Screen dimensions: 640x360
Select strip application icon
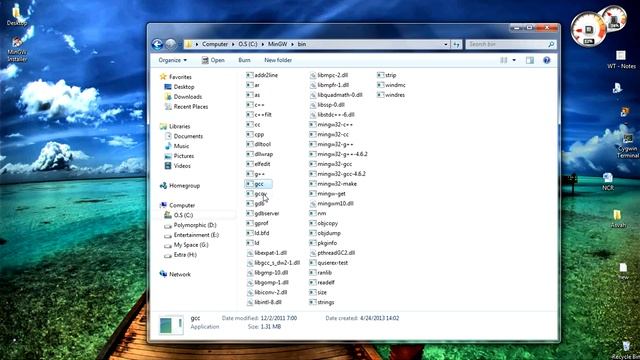[380, 75]
